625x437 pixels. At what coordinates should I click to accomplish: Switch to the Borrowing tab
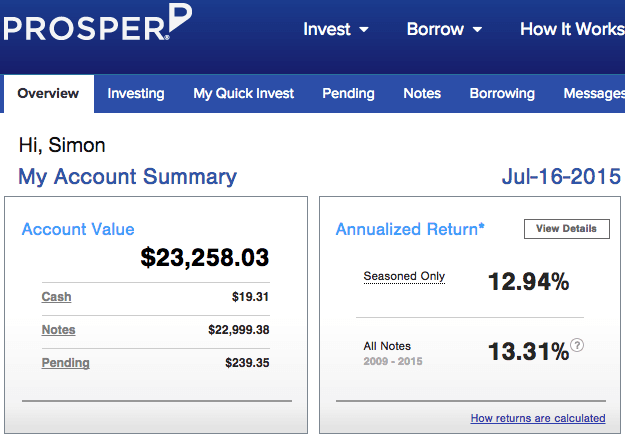pos(502,94)
